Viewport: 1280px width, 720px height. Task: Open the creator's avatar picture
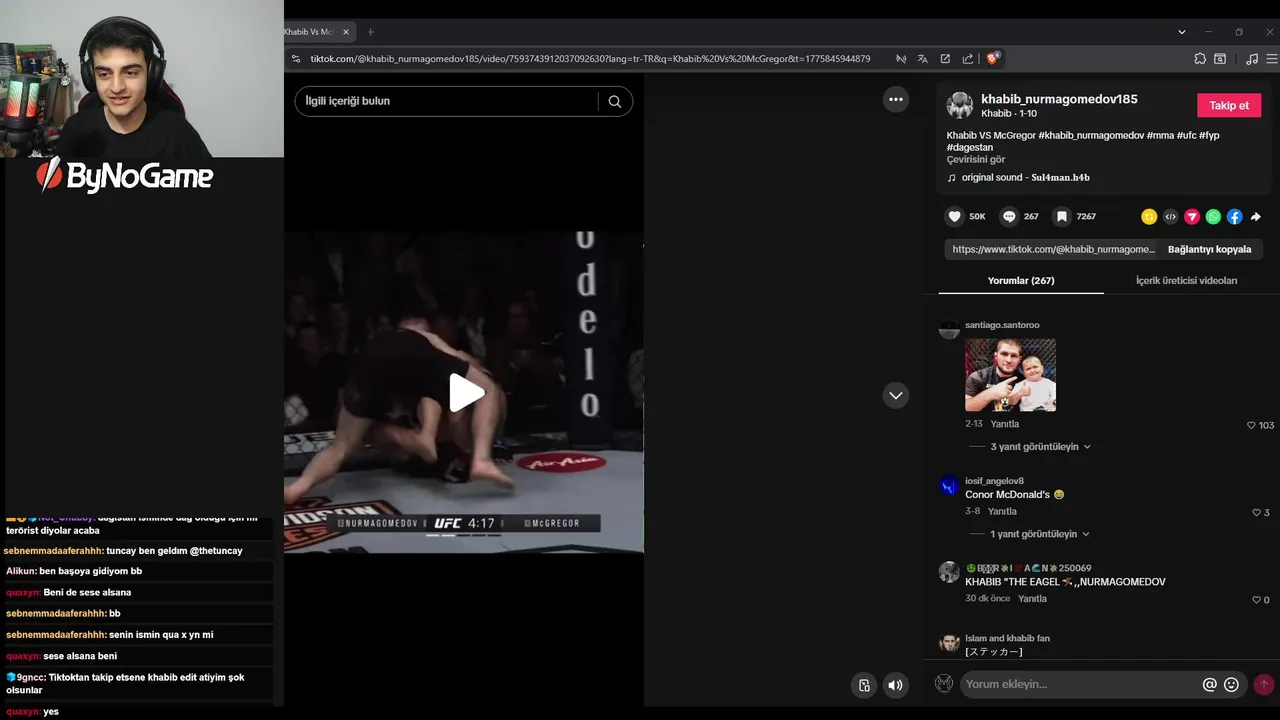pyautogui.click(x=960, y=105)
